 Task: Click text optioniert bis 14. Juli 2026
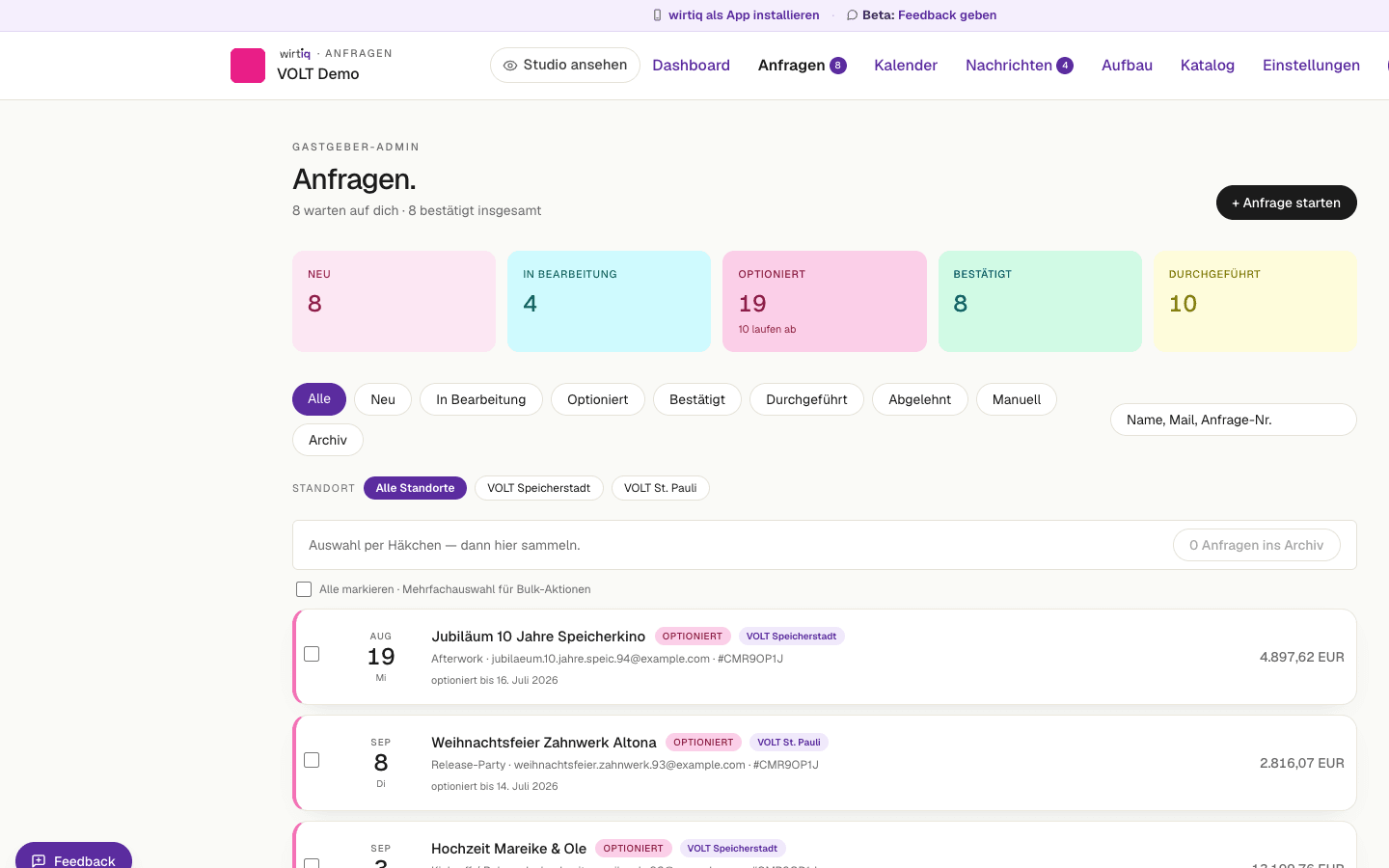[x=495, y=786]
